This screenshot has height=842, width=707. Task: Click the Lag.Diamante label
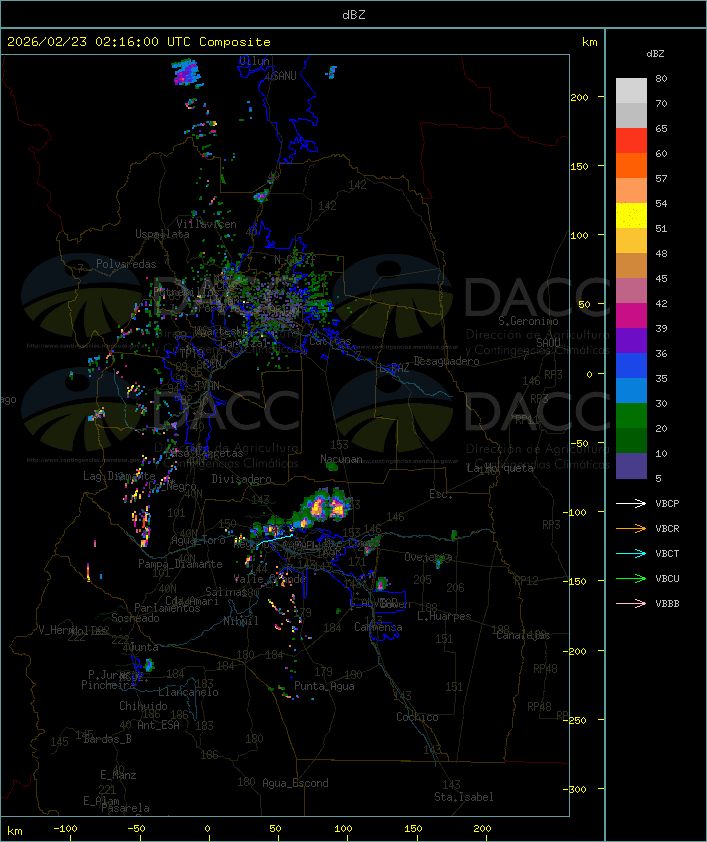[119, 476]
